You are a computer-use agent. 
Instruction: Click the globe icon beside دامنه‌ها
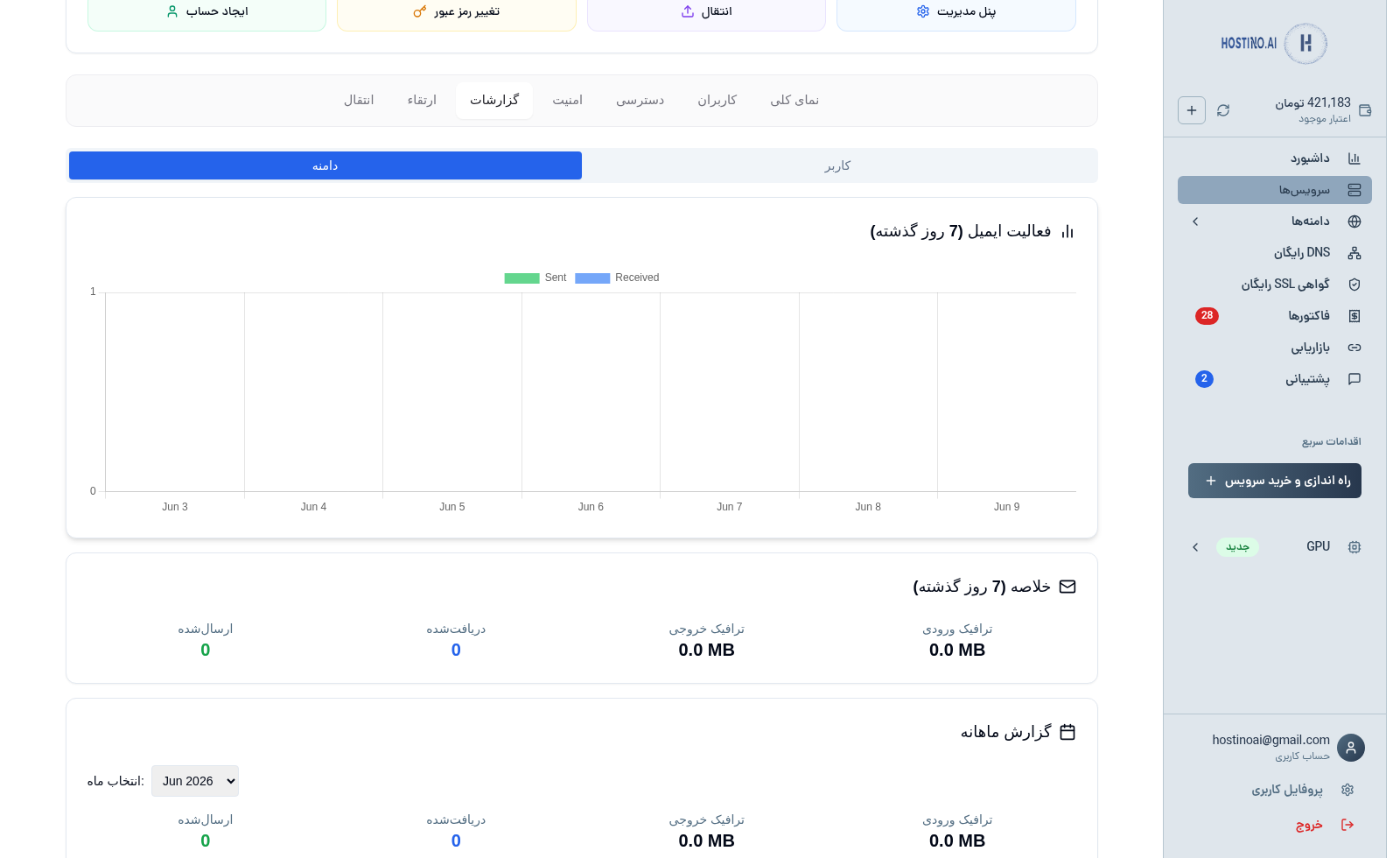coord(1354,222)
